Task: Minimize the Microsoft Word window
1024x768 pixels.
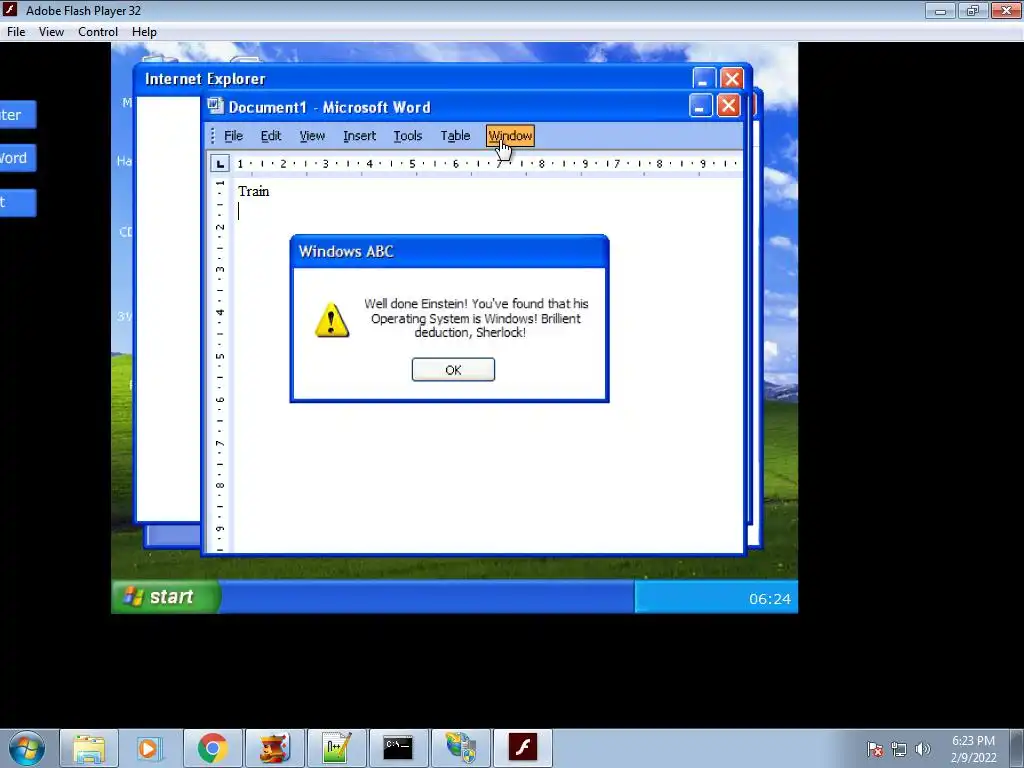Action: click(700, 106)
